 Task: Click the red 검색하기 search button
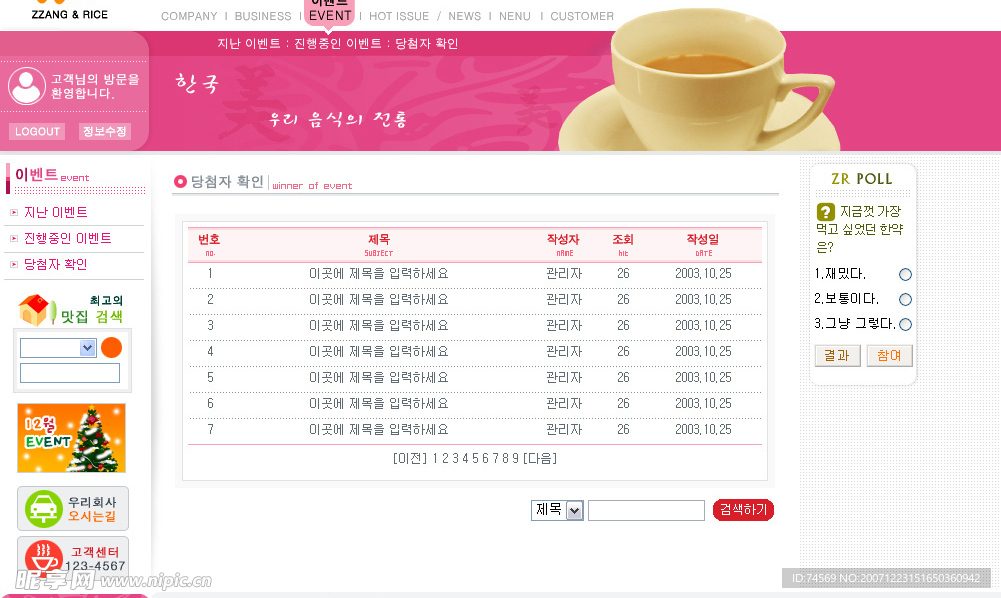[x=743, y=509]
